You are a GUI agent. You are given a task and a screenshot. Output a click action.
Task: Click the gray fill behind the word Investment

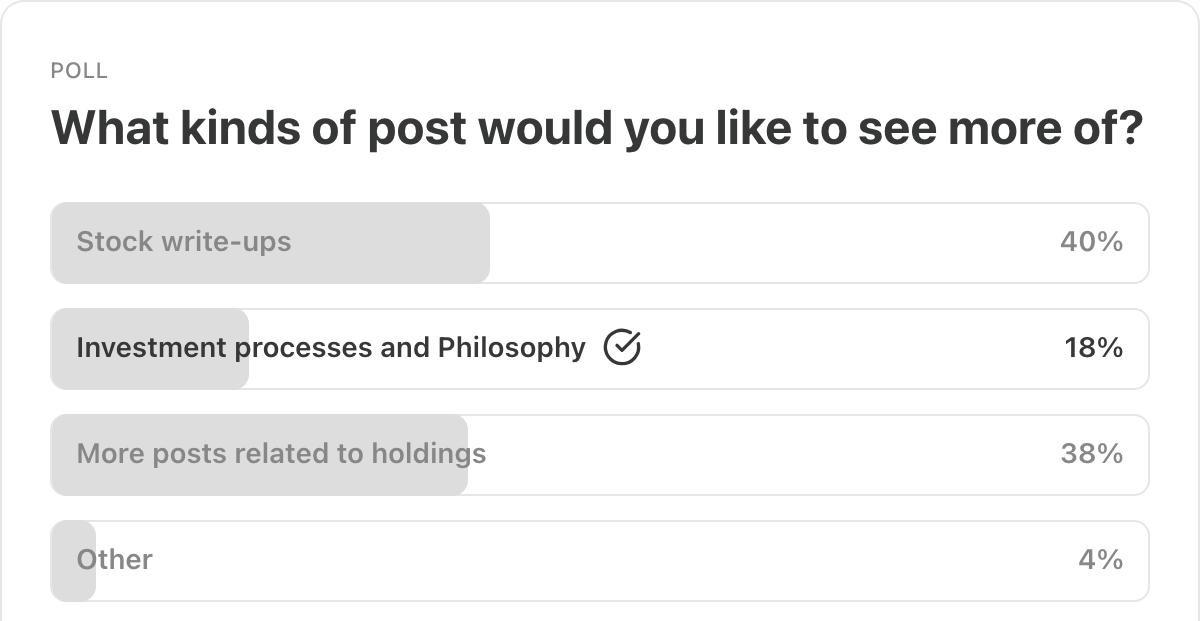pyautogui.click(x=150, y=372)
